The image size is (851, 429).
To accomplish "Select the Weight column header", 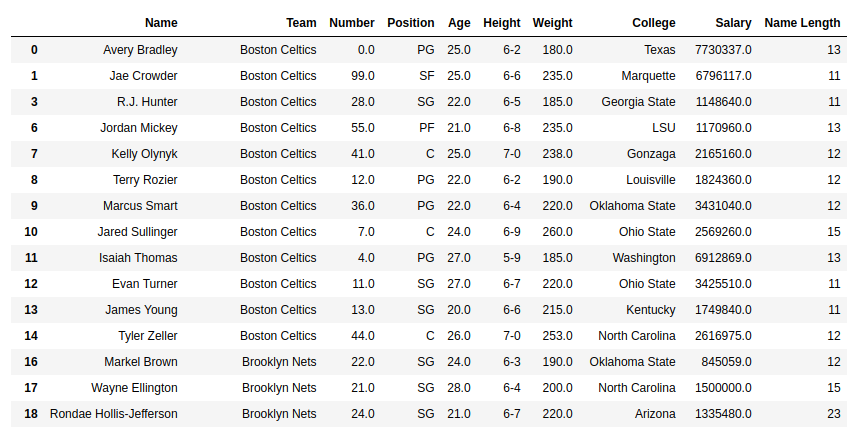I will tap(552, 23).
